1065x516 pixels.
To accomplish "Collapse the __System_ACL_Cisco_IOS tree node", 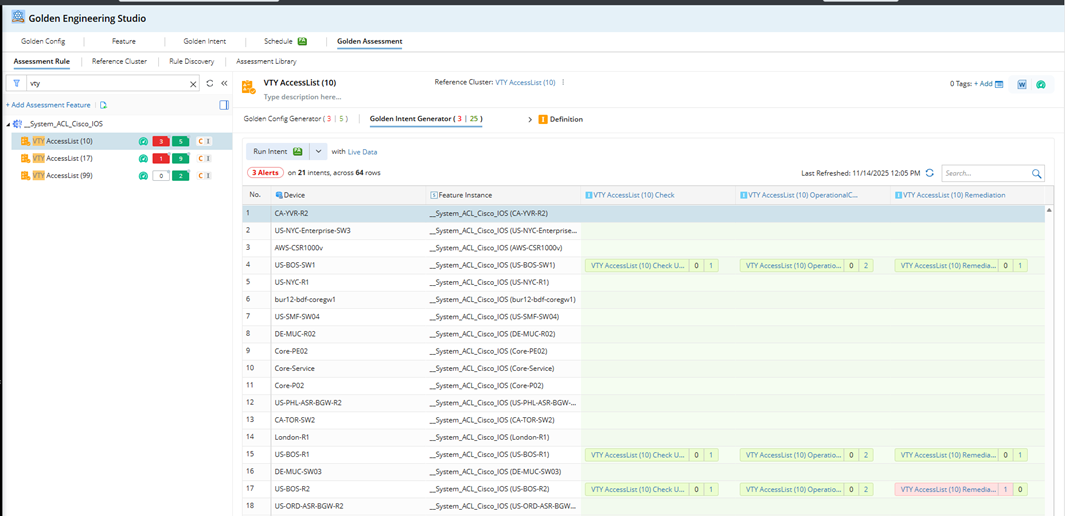I will click(x=9, y=124).
